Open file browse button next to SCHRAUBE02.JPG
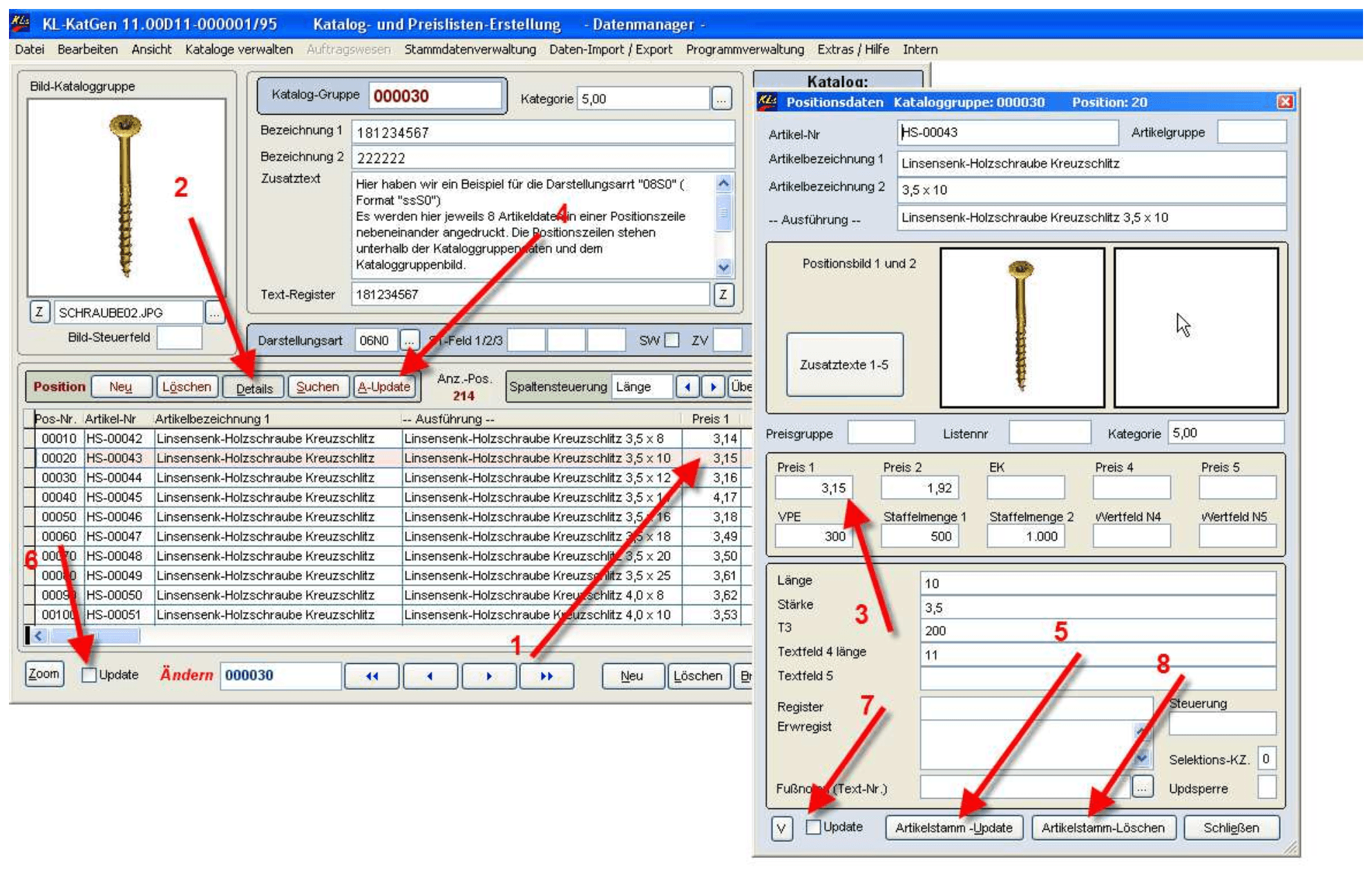Screen dimensions: 1372x887 tap(215, 313)
